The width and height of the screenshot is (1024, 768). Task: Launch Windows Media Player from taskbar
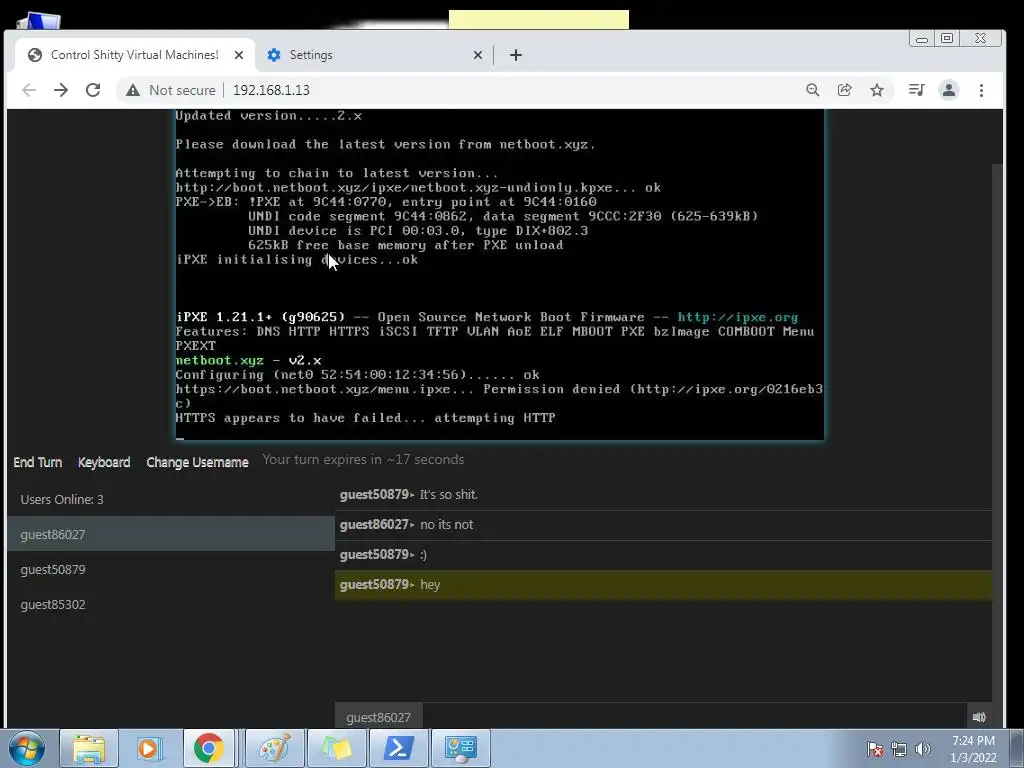click(148, 748)
